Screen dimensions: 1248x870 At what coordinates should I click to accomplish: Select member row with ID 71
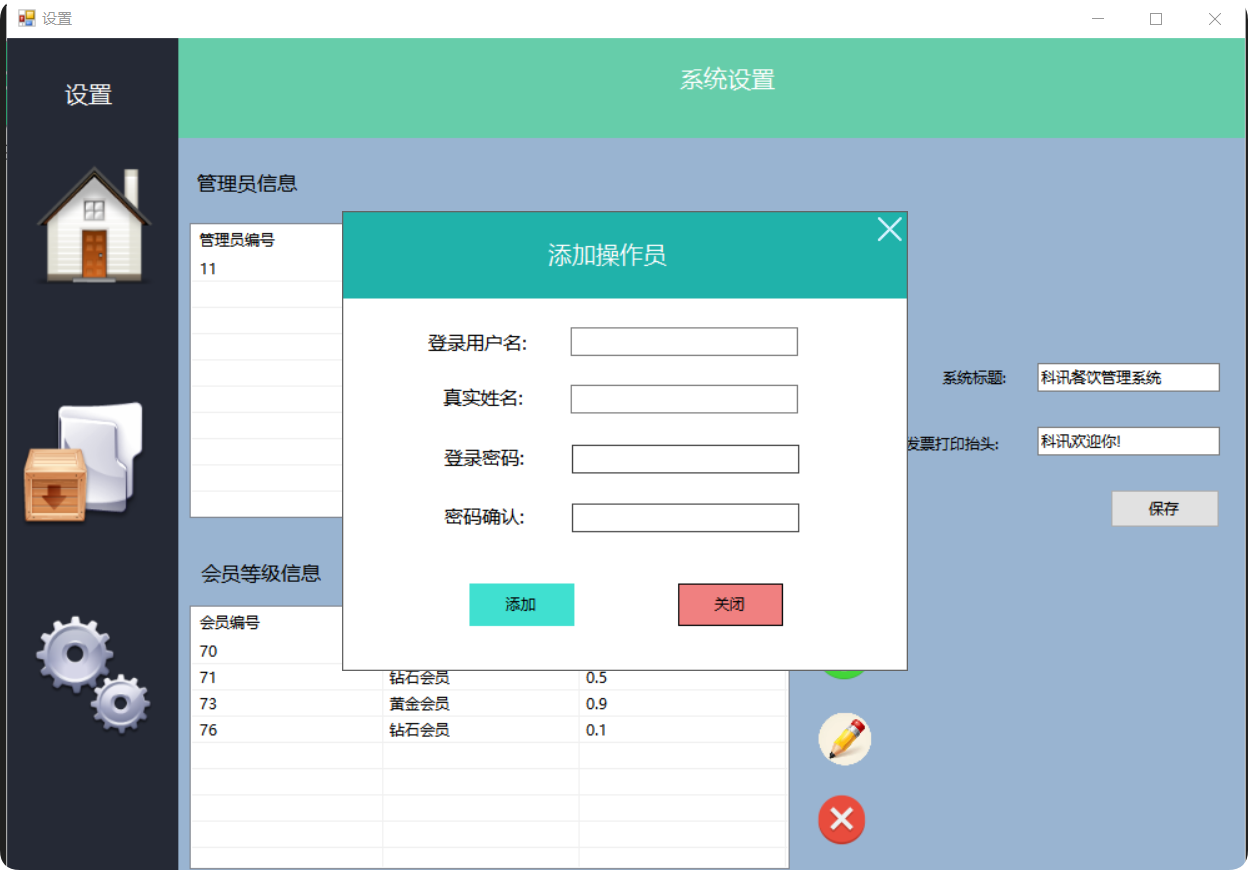[489, 677]
